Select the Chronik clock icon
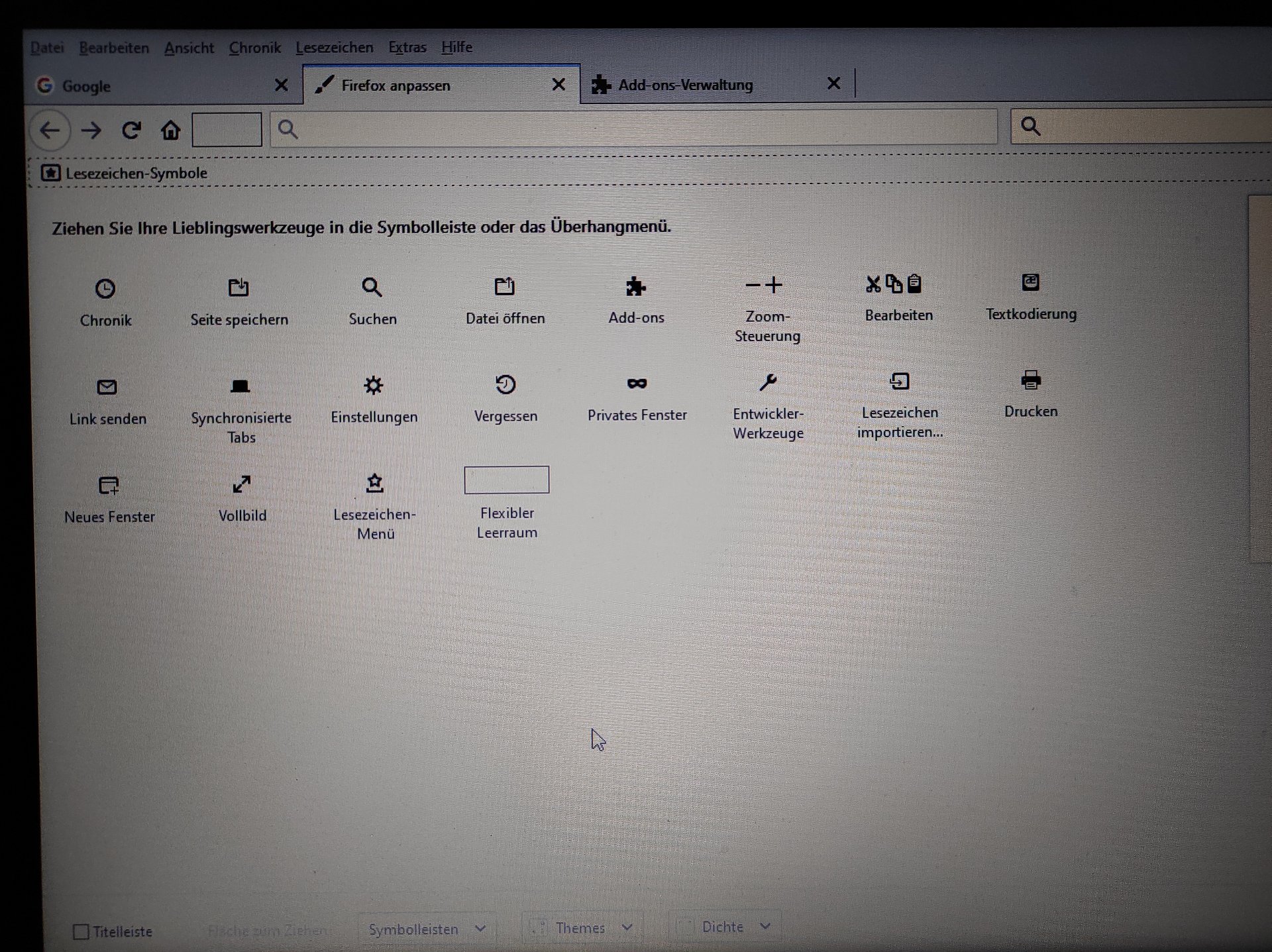 105,289
